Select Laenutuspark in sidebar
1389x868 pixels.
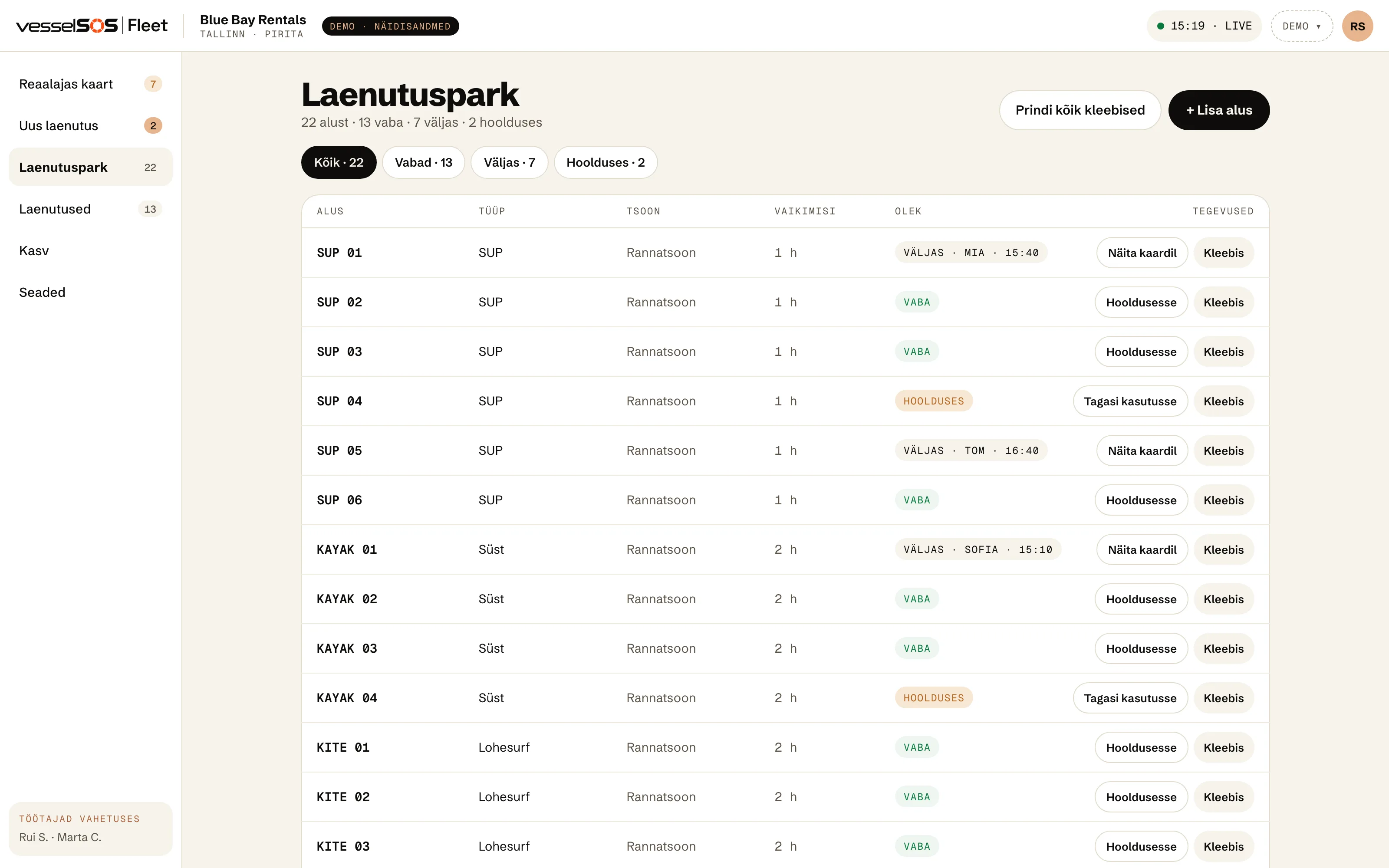(x=91, y=167)
